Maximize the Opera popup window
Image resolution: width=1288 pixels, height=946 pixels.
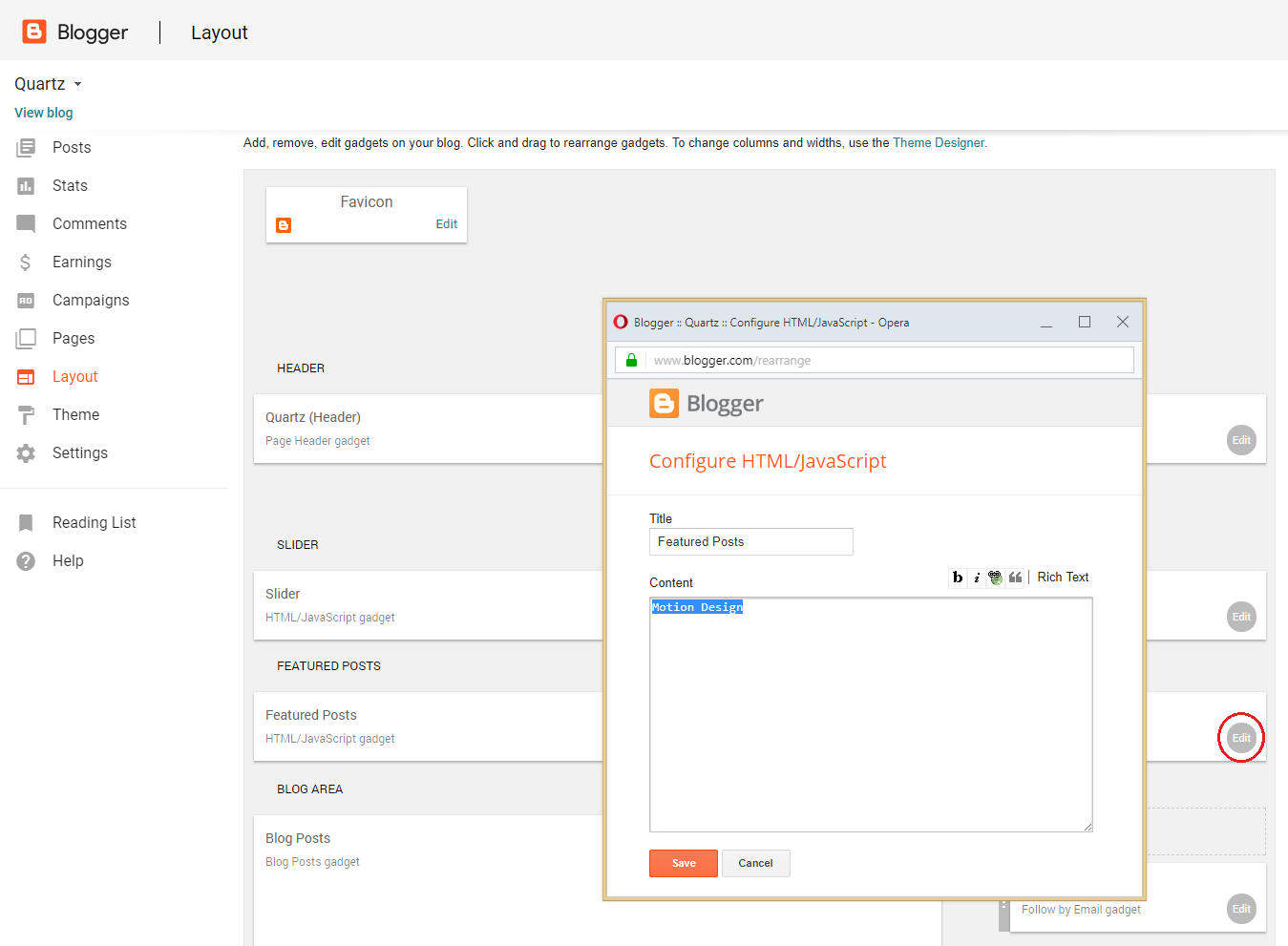click(1085, 322)
